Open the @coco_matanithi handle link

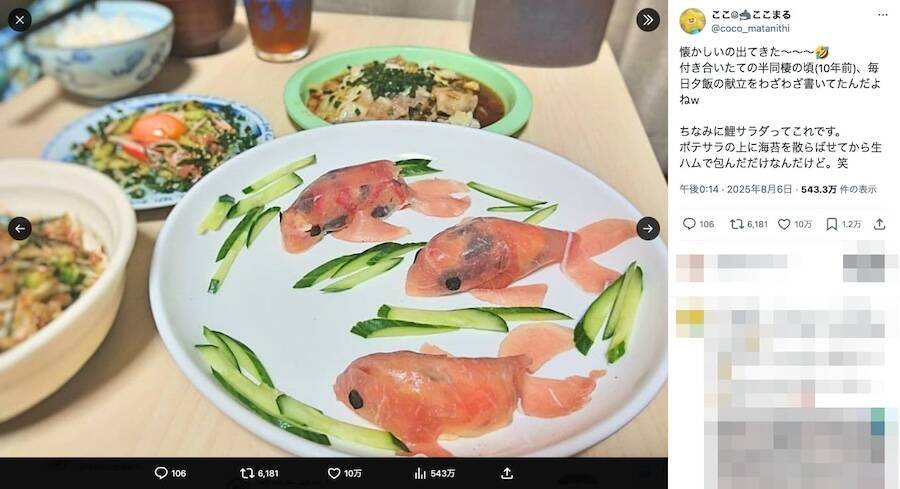click(750, 29)
